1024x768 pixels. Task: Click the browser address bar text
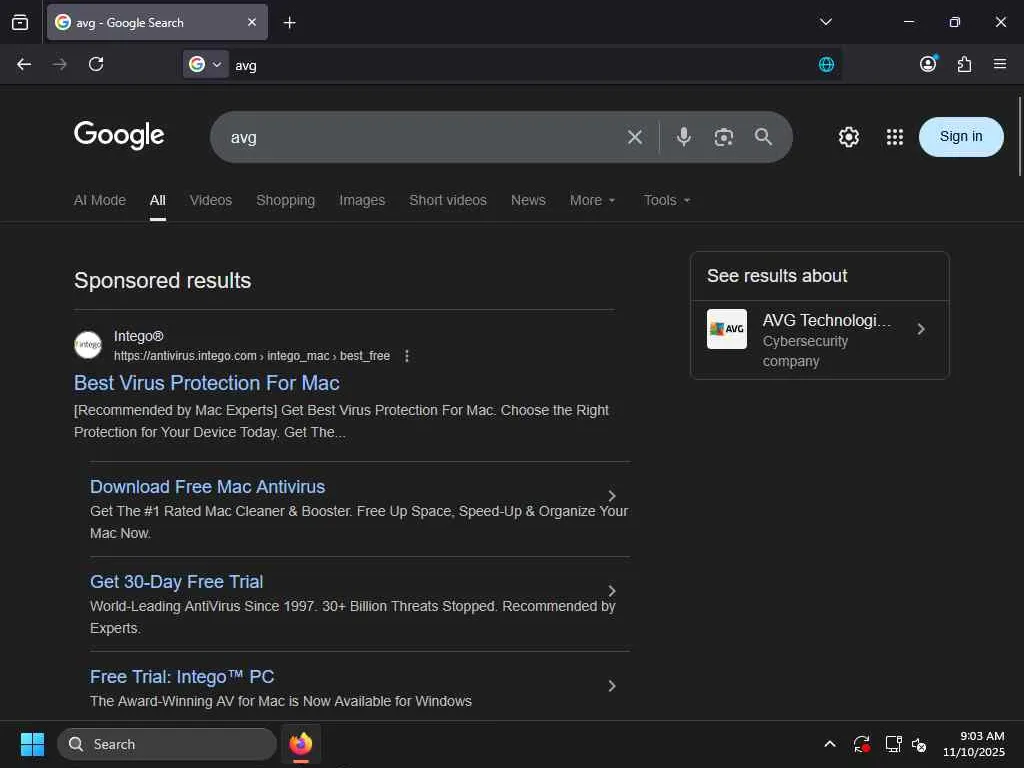tap(246, 65)
